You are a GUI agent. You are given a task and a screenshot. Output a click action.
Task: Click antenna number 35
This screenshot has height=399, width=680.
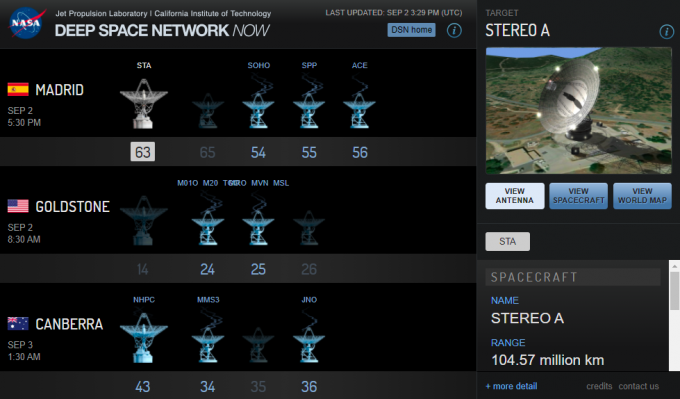[258, 386]
